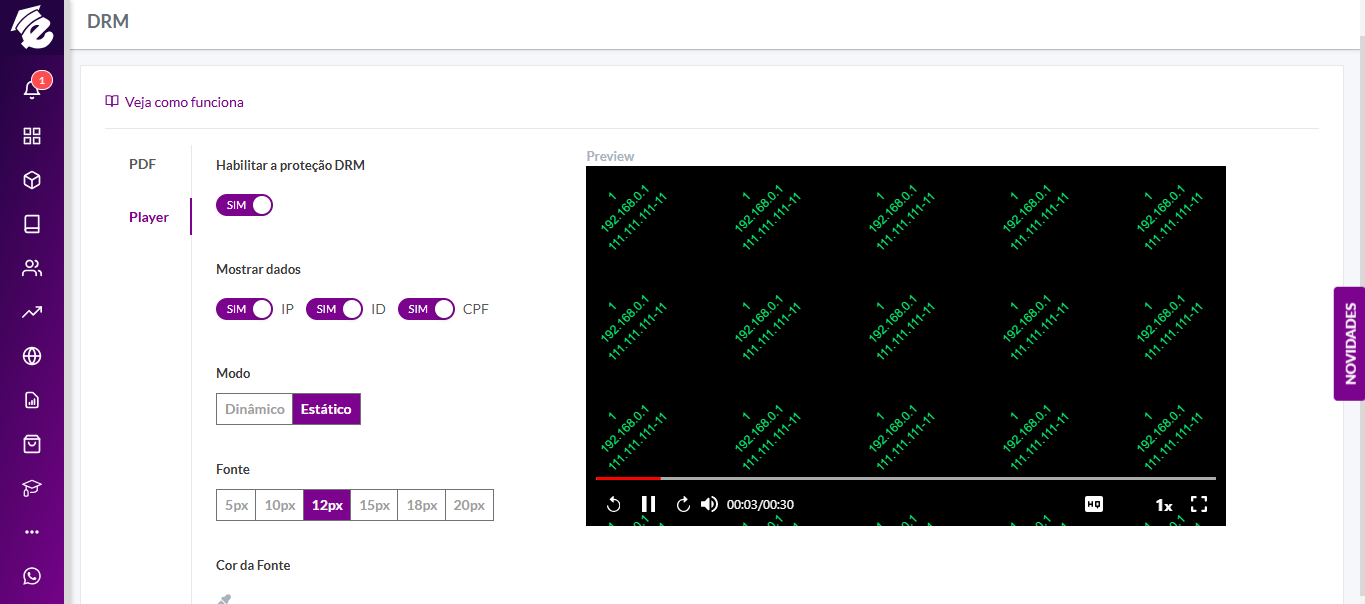The width and height of the screenshot is (1365, 604).
Task: Open the trending analytics icon
Action: [32, 312]
